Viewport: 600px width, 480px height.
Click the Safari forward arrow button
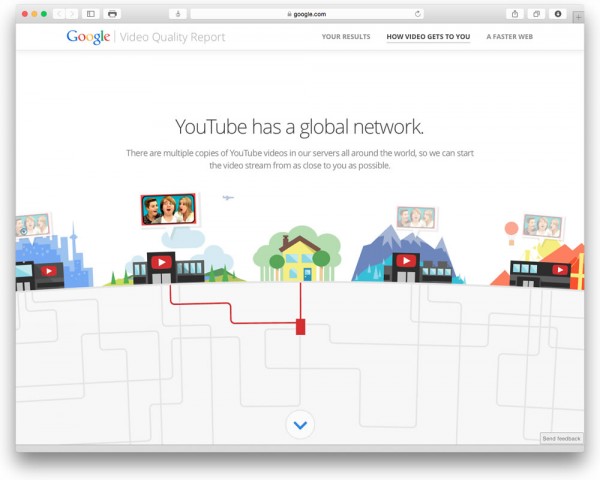pyautogui.click(x=72, y=14)
